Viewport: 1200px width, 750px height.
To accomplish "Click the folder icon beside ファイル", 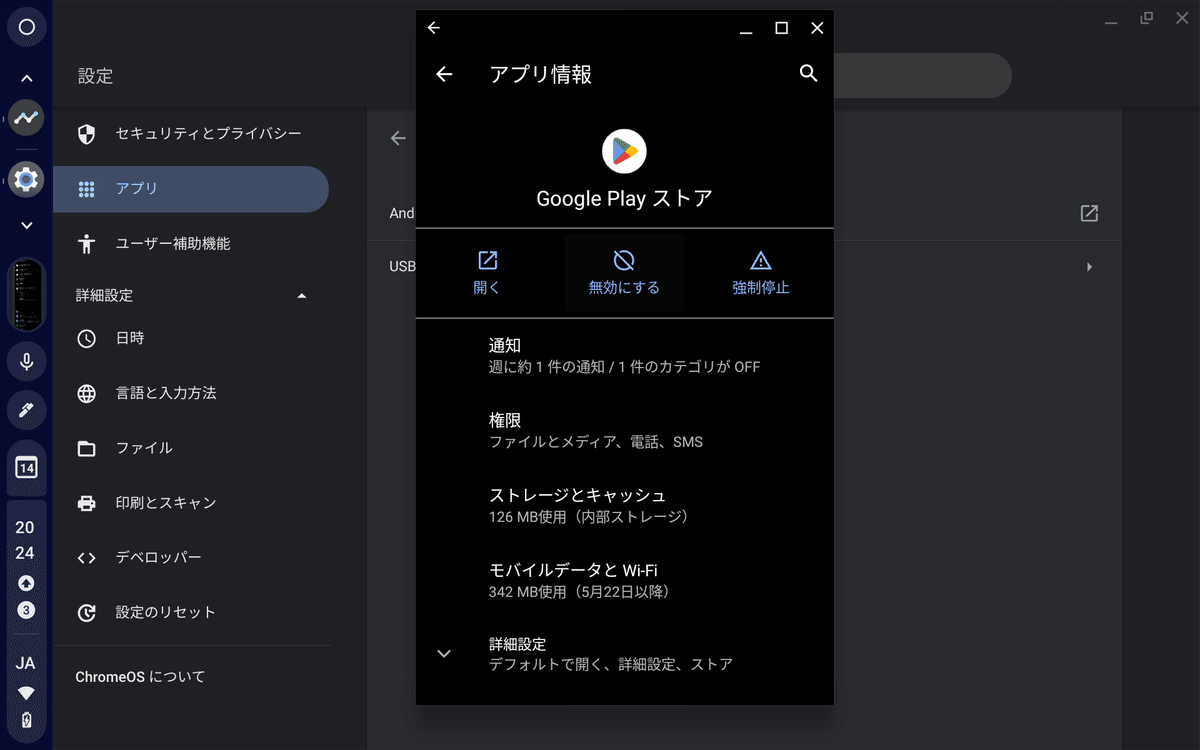I will coord(87,449).
